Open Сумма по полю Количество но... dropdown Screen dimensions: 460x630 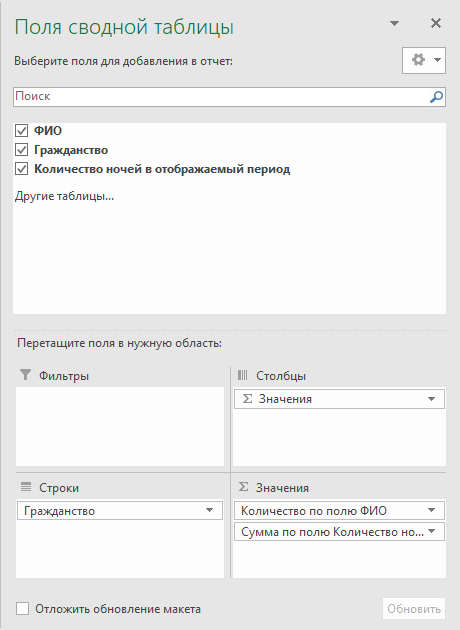[x=431, y=532]
